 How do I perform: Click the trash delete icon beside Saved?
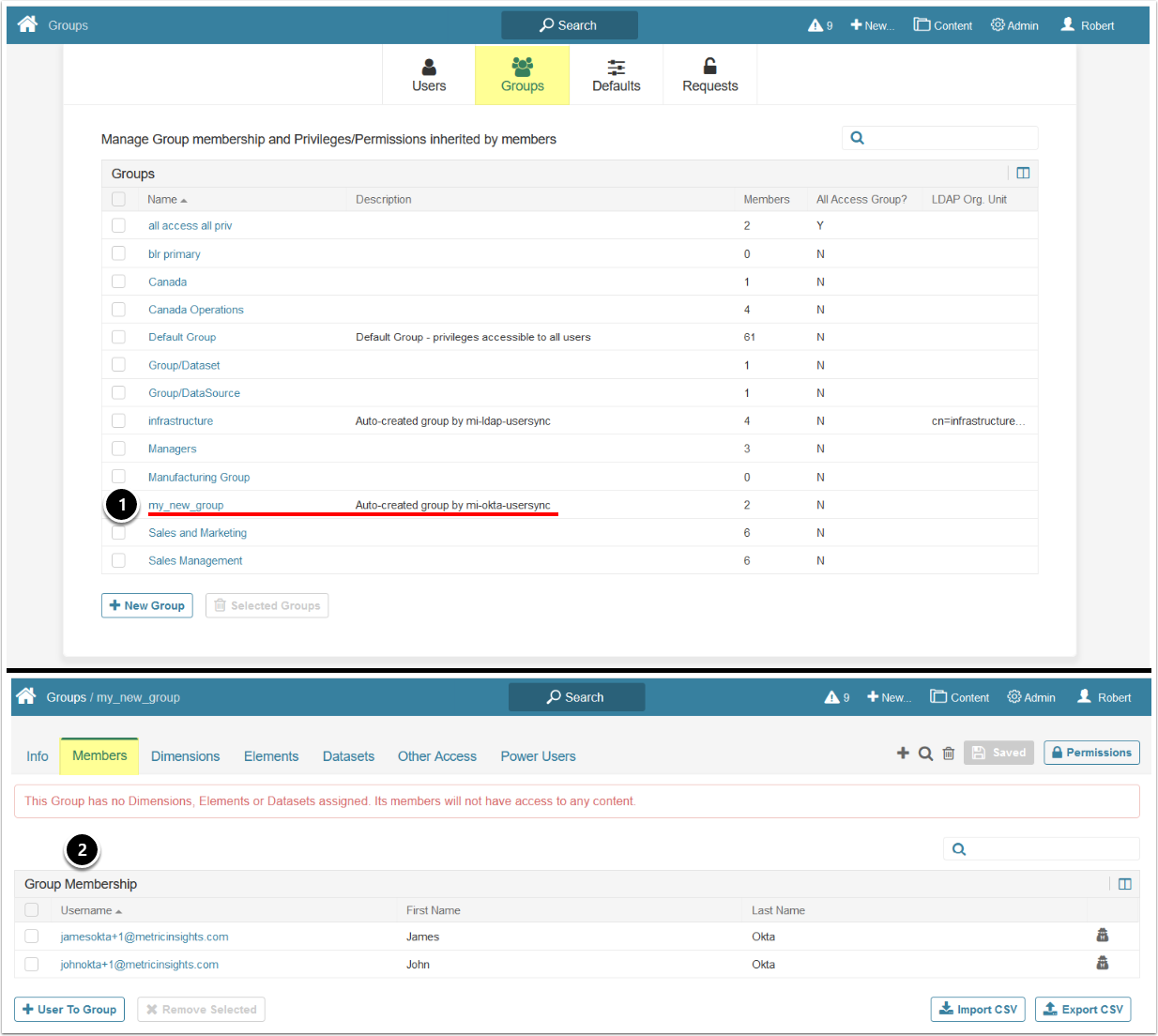949,753
